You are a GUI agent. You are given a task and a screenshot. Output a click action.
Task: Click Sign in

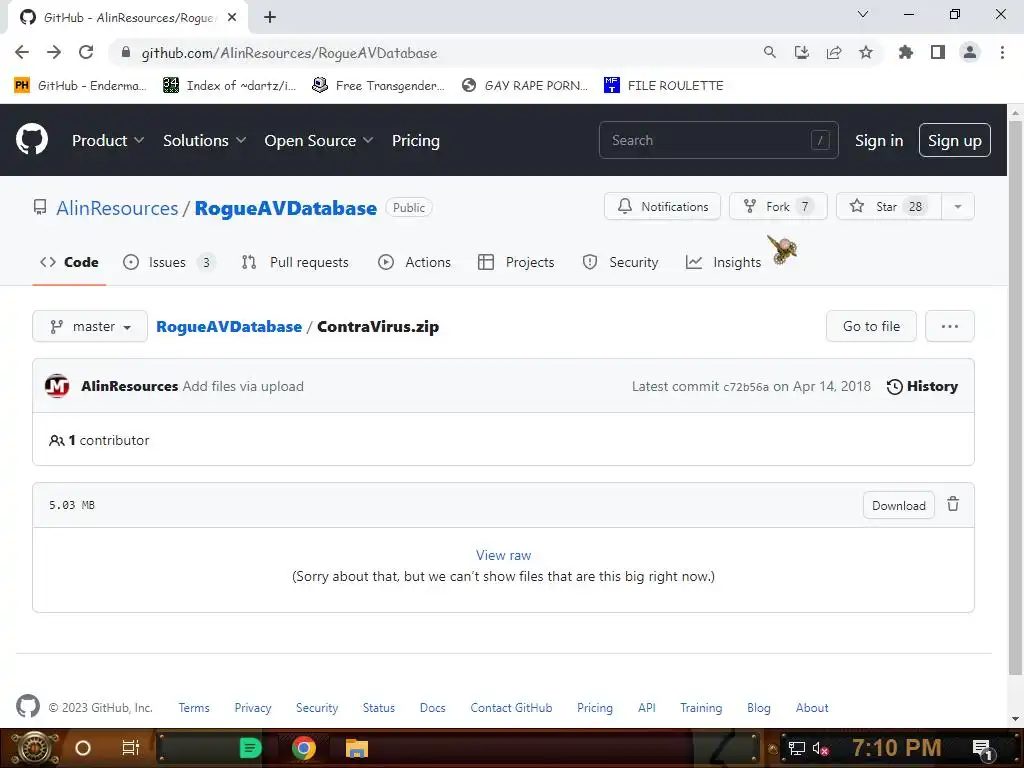[x=879, y=140]
